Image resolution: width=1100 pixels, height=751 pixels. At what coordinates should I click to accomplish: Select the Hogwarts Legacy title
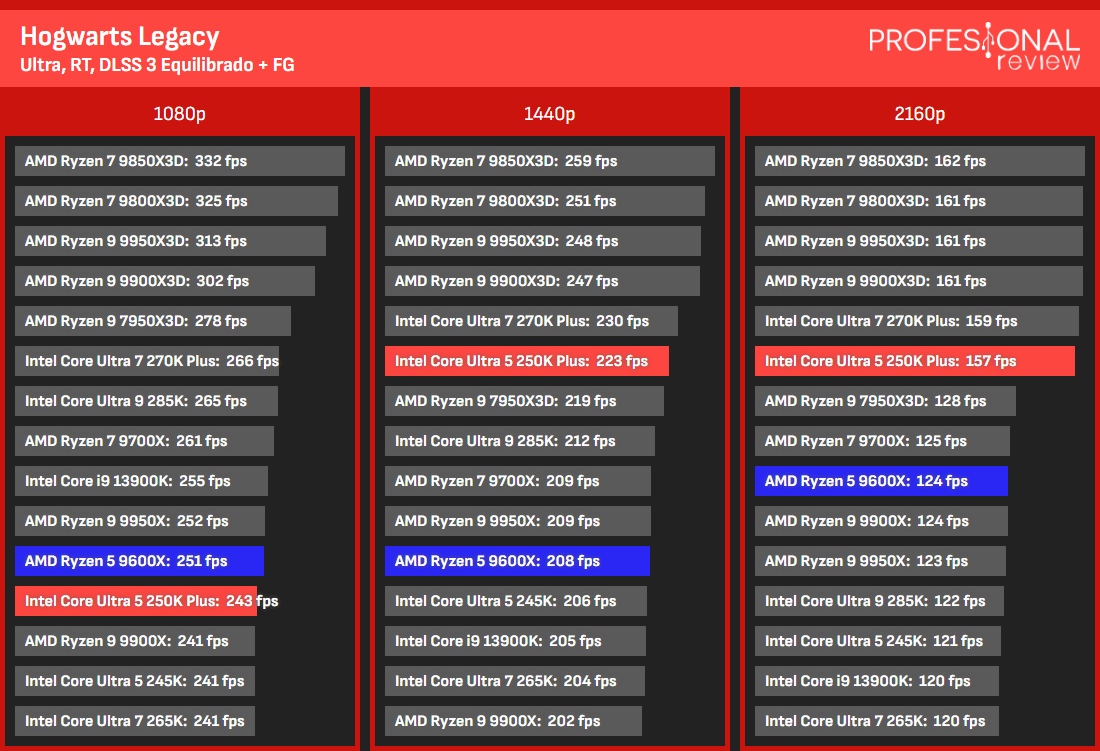coord(120,36)
